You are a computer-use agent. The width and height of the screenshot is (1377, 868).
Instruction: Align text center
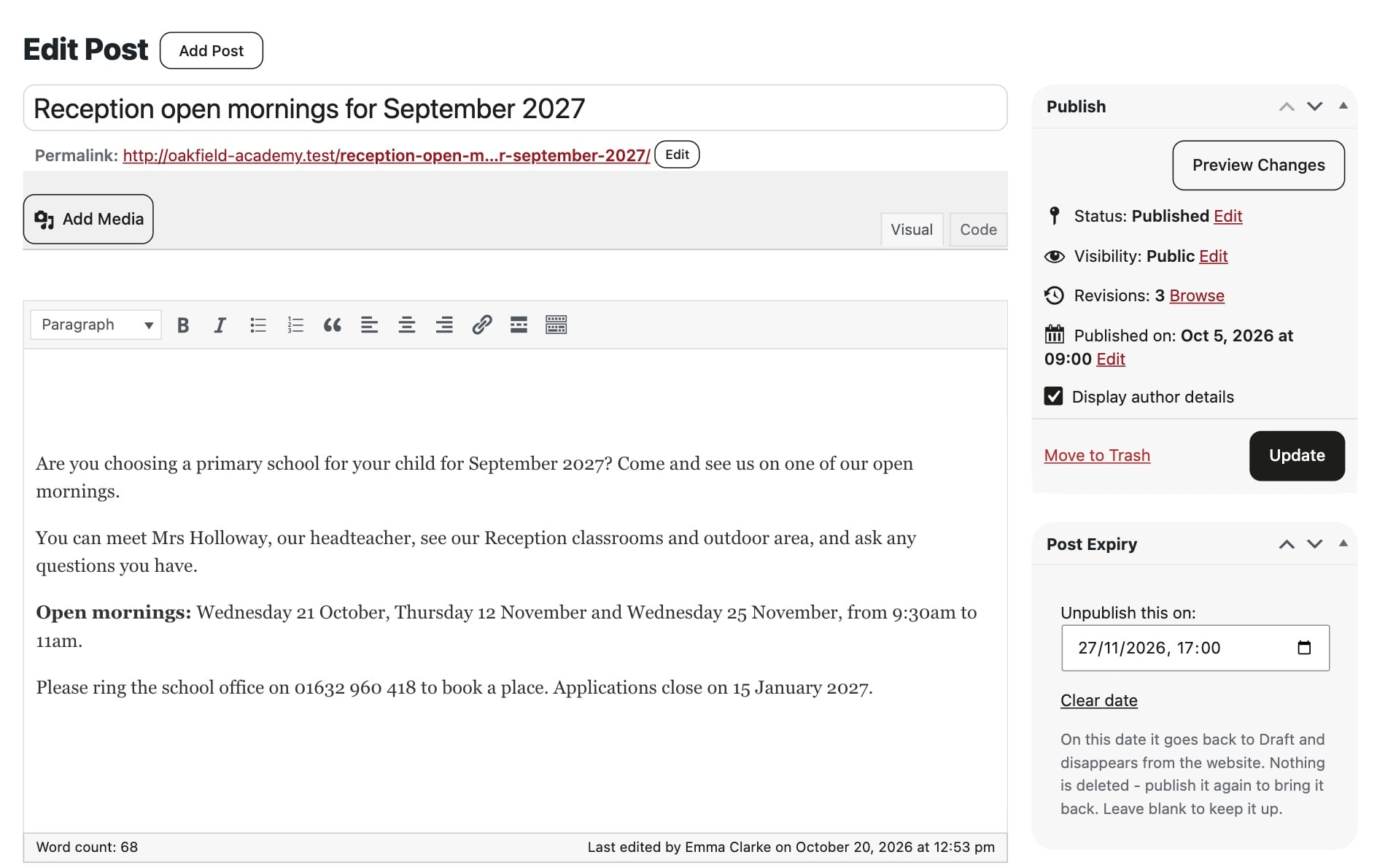click(x=407, y=325)
